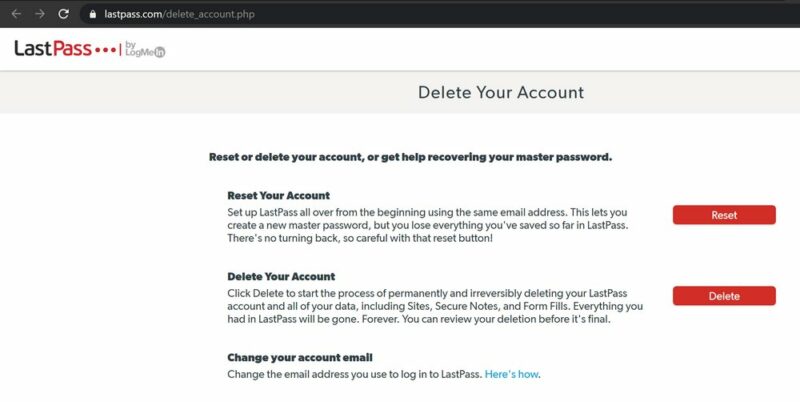The image size is (800, 402).
Task: Click the browser forward arrow
Action: click(39, 15)
